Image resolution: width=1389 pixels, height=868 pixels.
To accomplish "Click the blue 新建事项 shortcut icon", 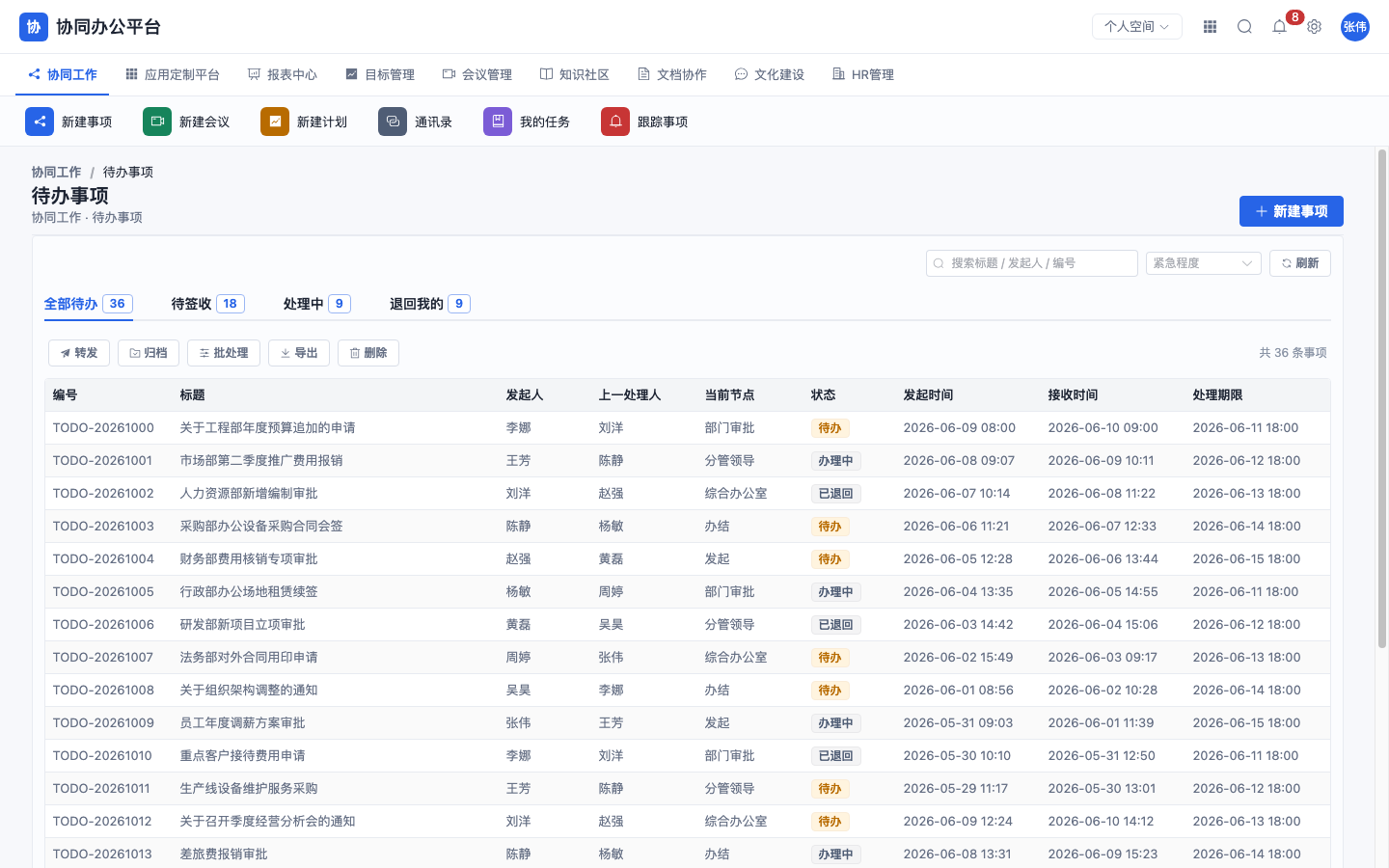I will pyautogui.click(x=40, y=122).
